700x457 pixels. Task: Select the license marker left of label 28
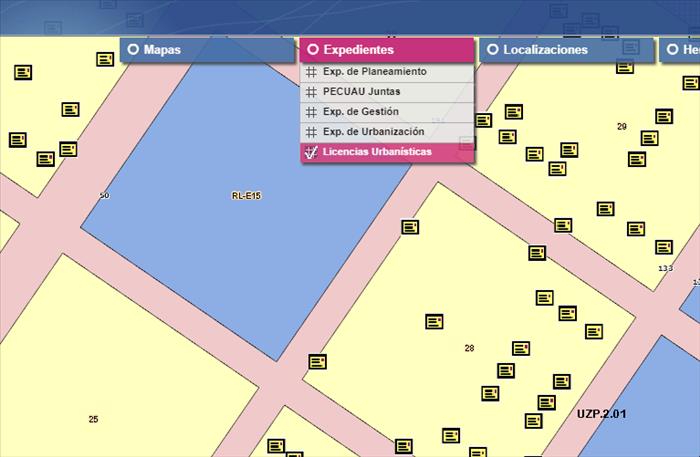coord(434,321)
